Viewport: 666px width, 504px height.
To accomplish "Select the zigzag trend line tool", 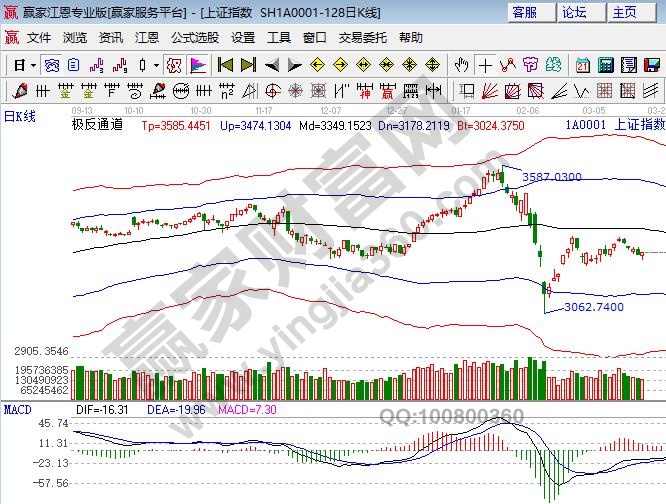I will coord(508,65).
